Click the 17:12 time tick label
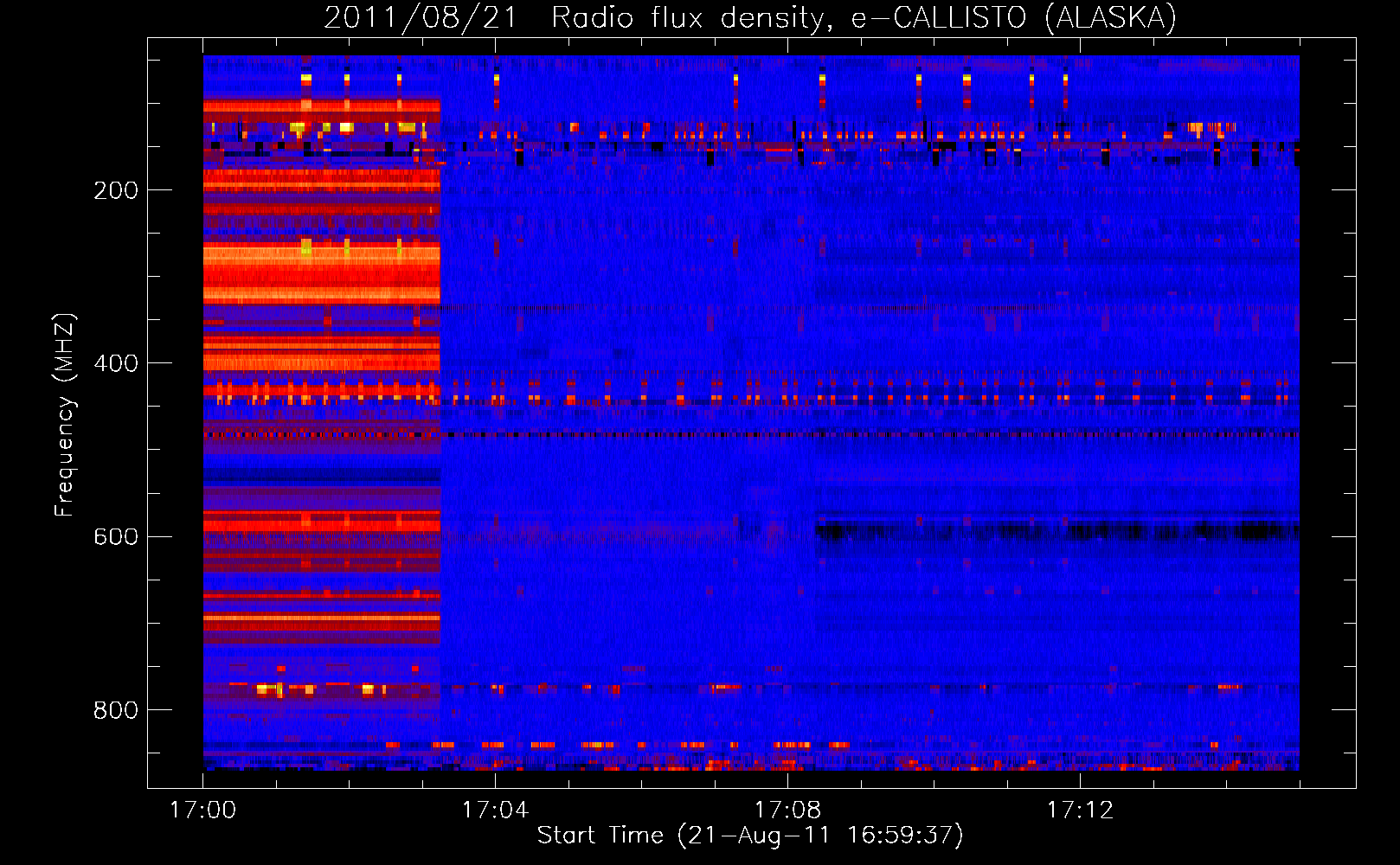This screenshot has width=1400, height=865. tap(1081, 810)
